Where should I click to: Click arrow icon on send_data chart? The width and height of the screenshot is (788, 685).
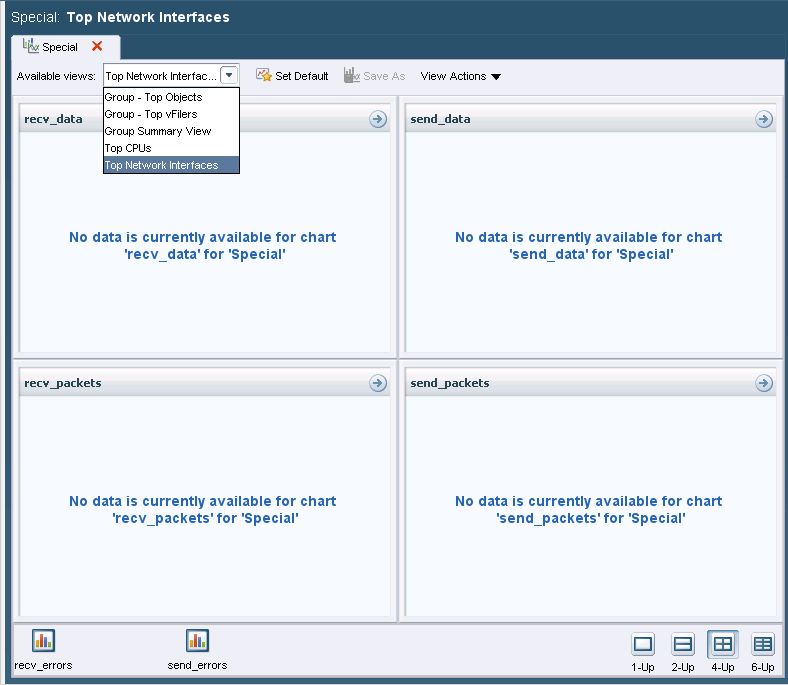[764, 119]
